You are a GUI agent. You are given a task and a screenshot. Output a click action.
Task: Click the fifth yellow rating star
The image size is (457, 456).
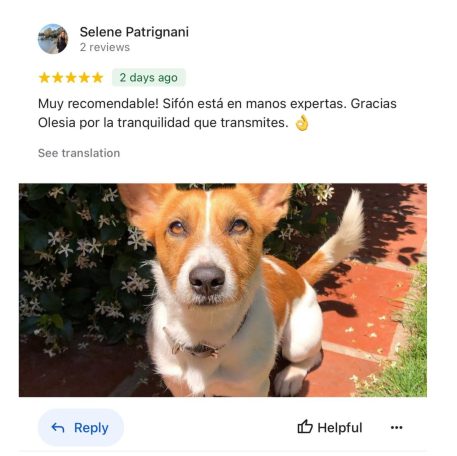(x=98, y=78)
